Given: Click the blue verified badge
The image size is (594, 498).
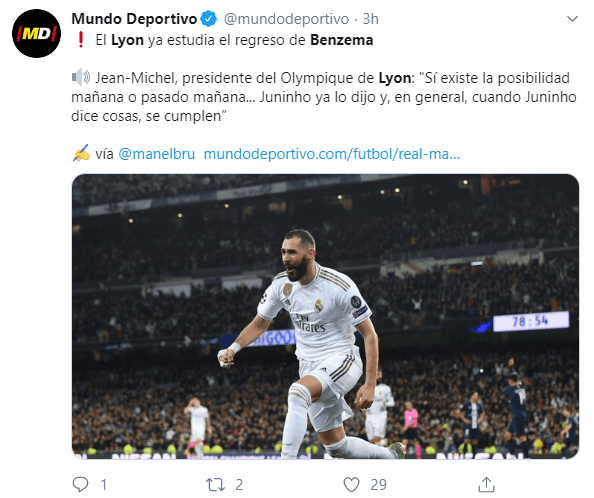Looking at the screenshot, I should click(x=209, y=19).
